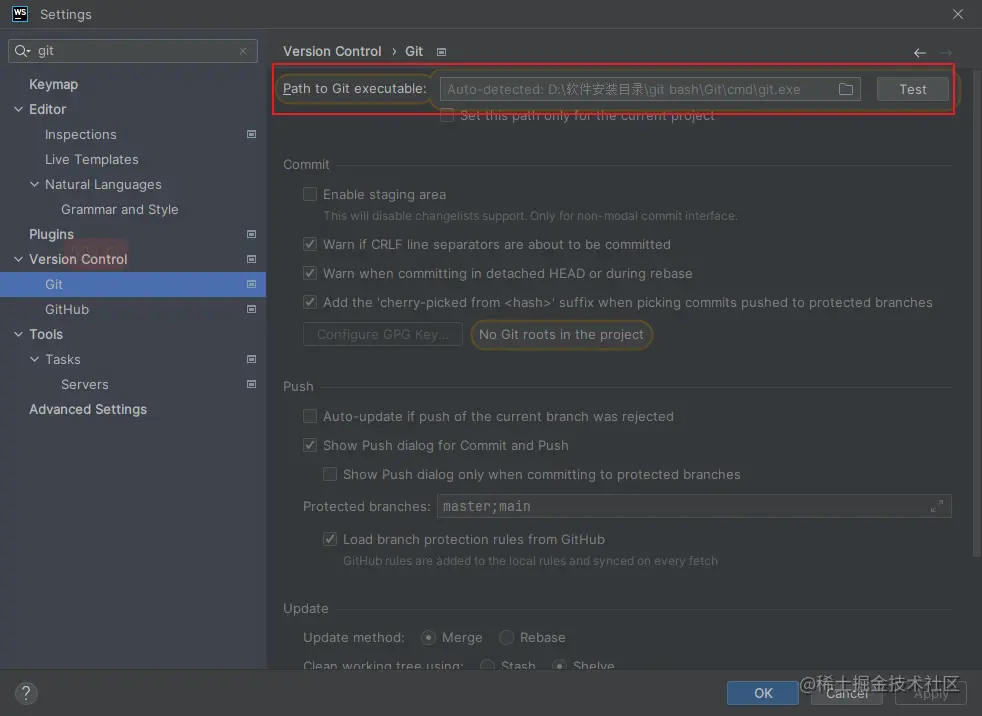Screen dimensions: 982x716
Task: Click Configure GPG Key button
Action: tap(383, 335)
